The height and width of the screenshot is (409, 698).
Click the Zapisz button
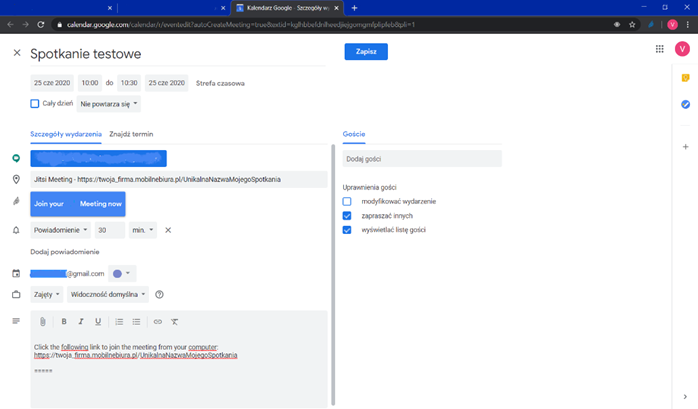click(x=365, y=52)
